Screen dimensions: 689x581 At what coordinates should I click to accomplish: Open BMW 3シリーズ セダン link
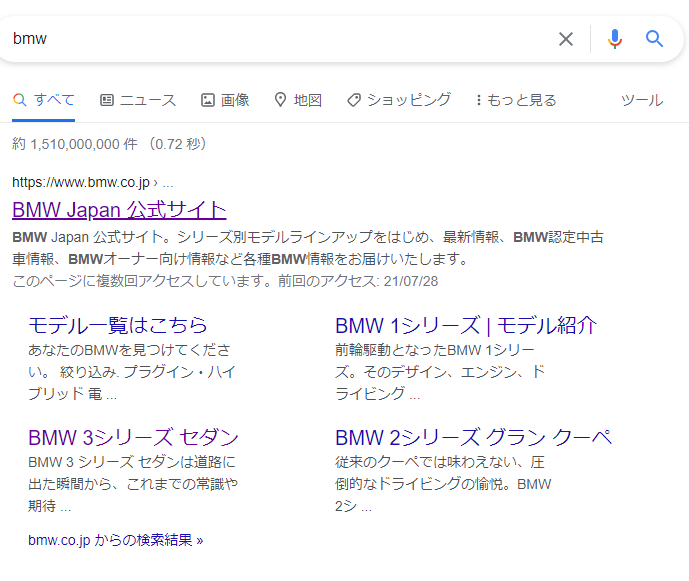point(133,437)
